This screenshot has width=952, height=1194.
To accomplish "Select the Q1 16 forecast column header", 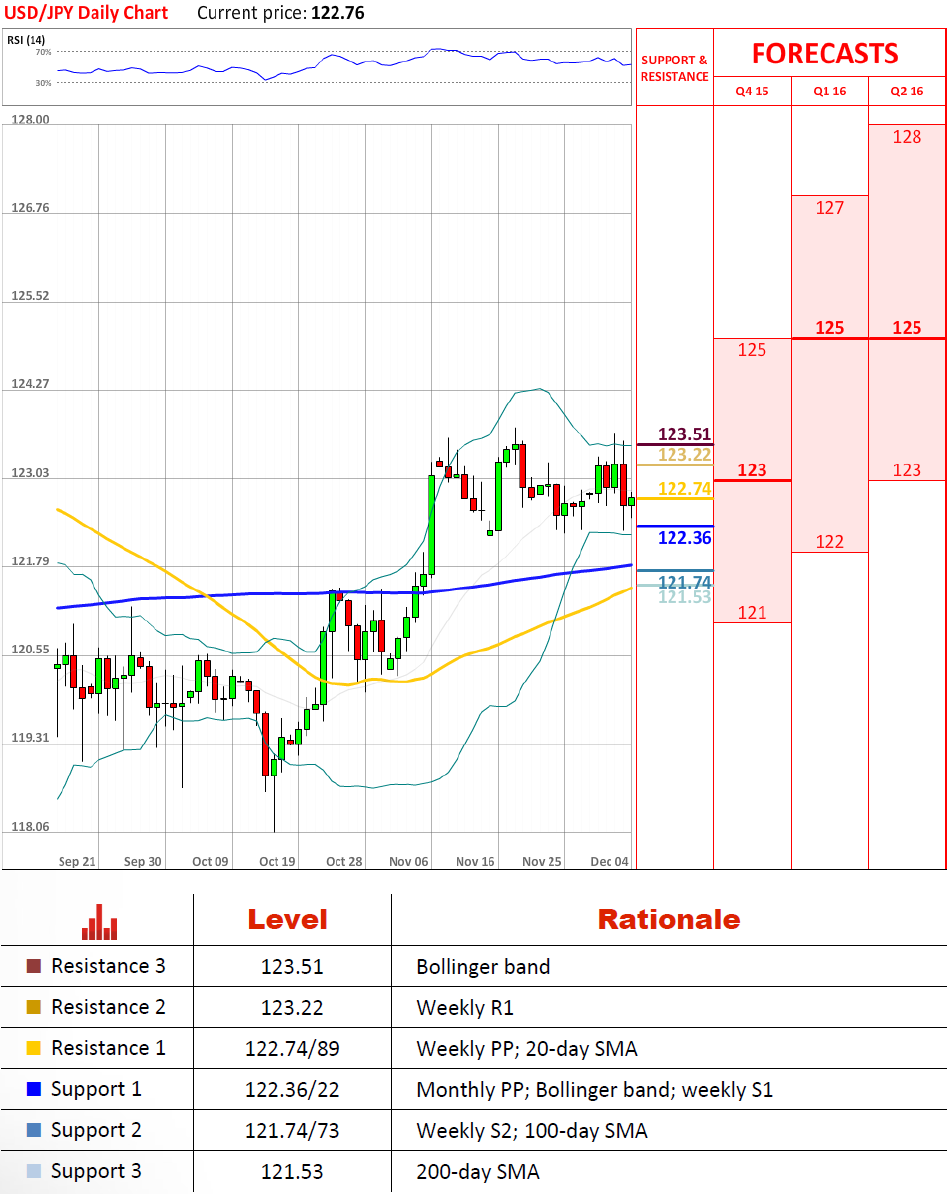I will point(830,91).
